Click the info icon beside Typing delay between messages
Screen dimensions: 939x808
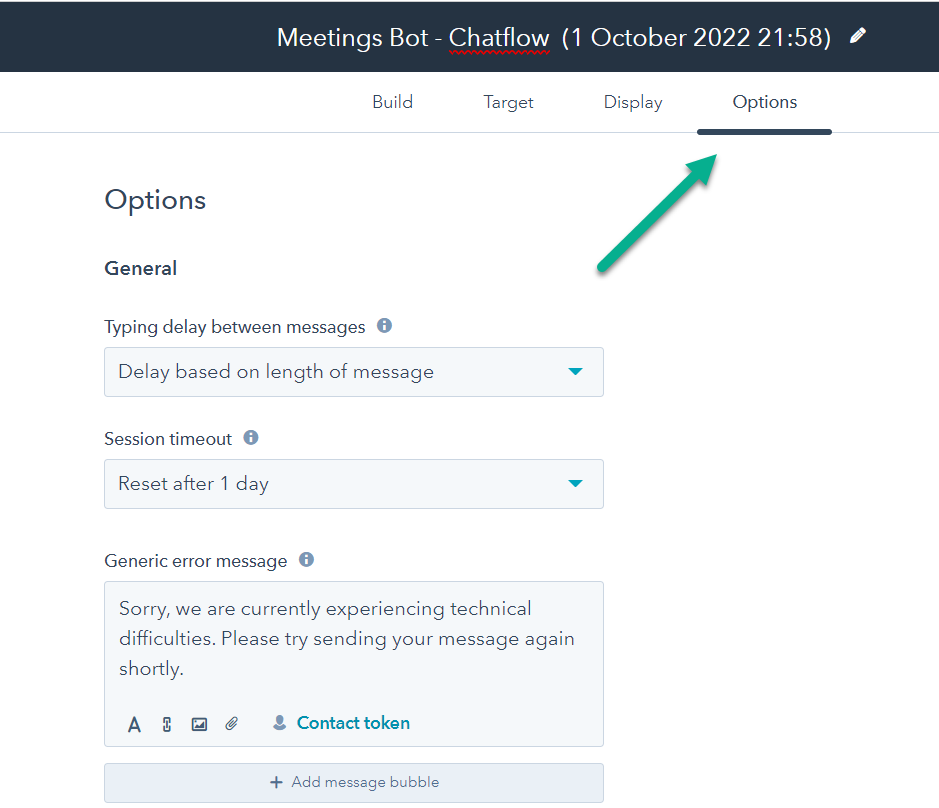pyautogui.click(x=384, y=325)
